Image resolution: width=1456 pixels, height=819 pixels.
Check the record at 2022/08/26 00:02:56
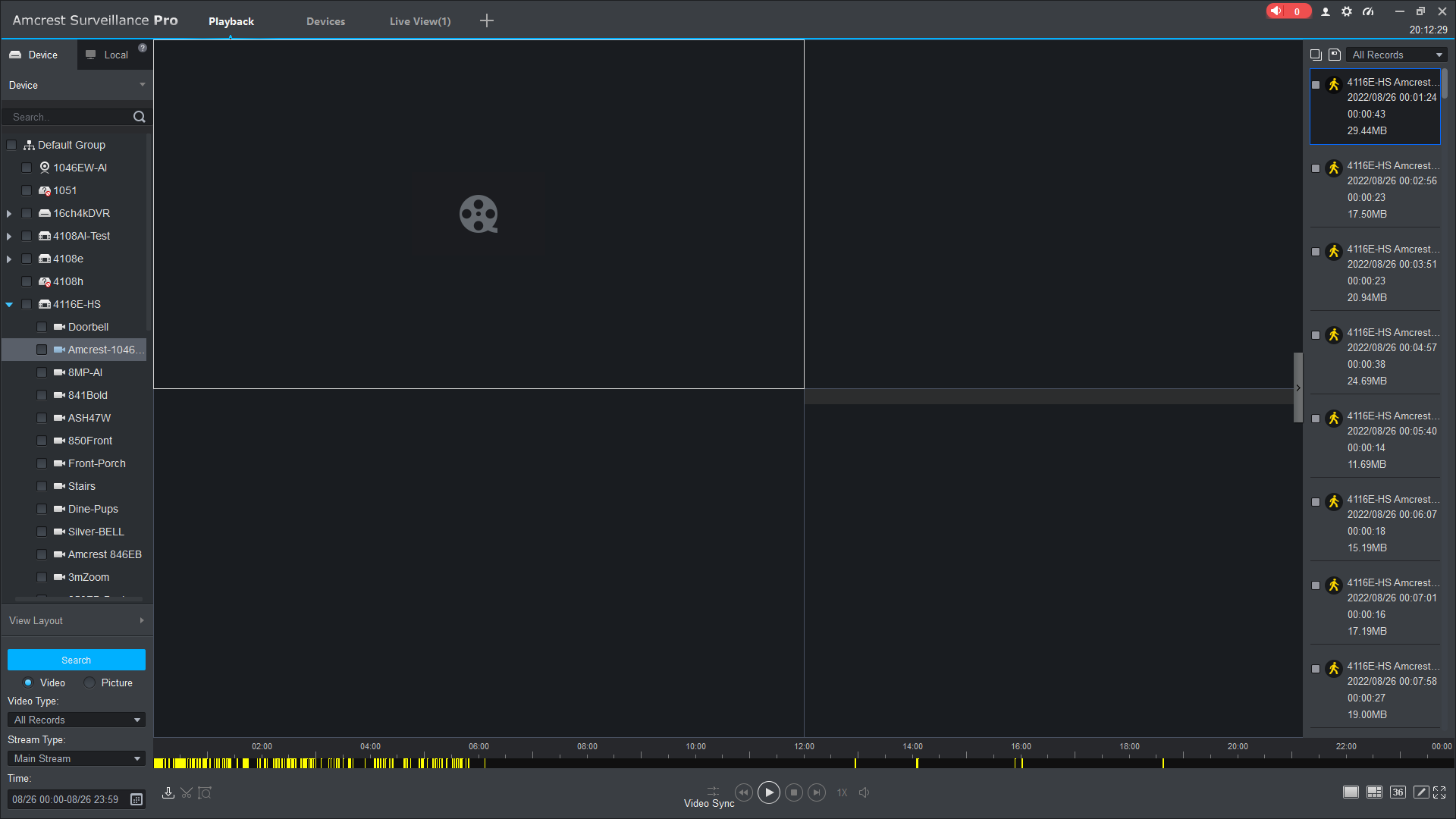(1316, 168)
